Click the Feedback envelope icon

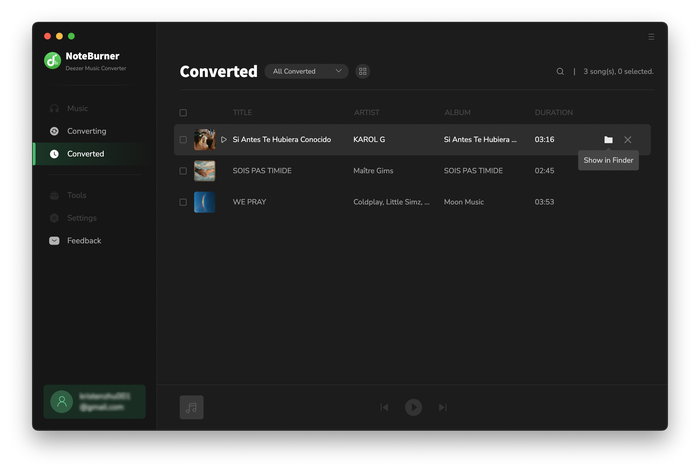tap(54, 241)
